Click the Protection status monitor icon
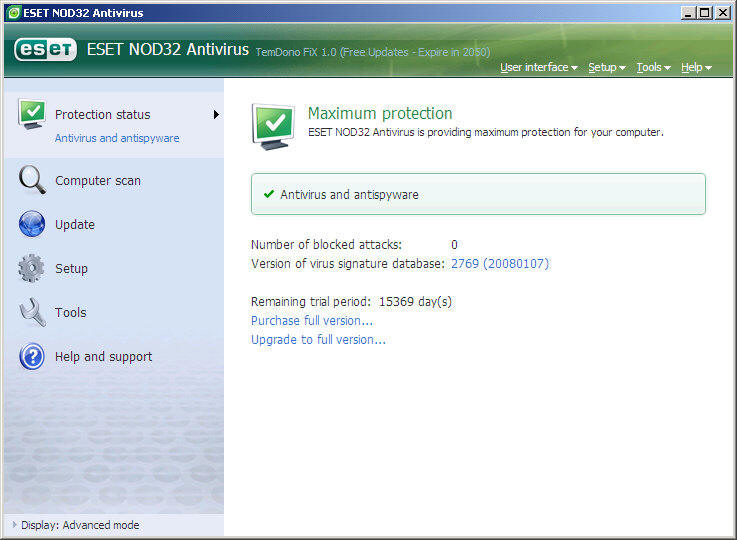The height and width of the screenshot is (540, 737). pos(31,115)
